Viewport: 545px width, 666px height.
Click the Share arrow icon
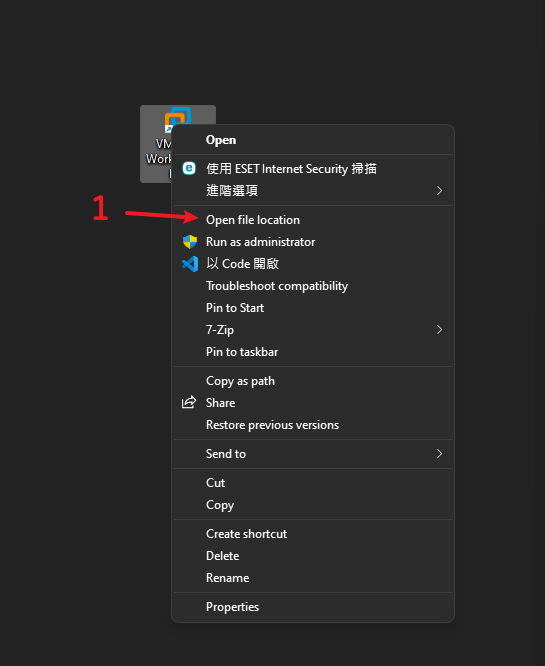pos(189,402)
